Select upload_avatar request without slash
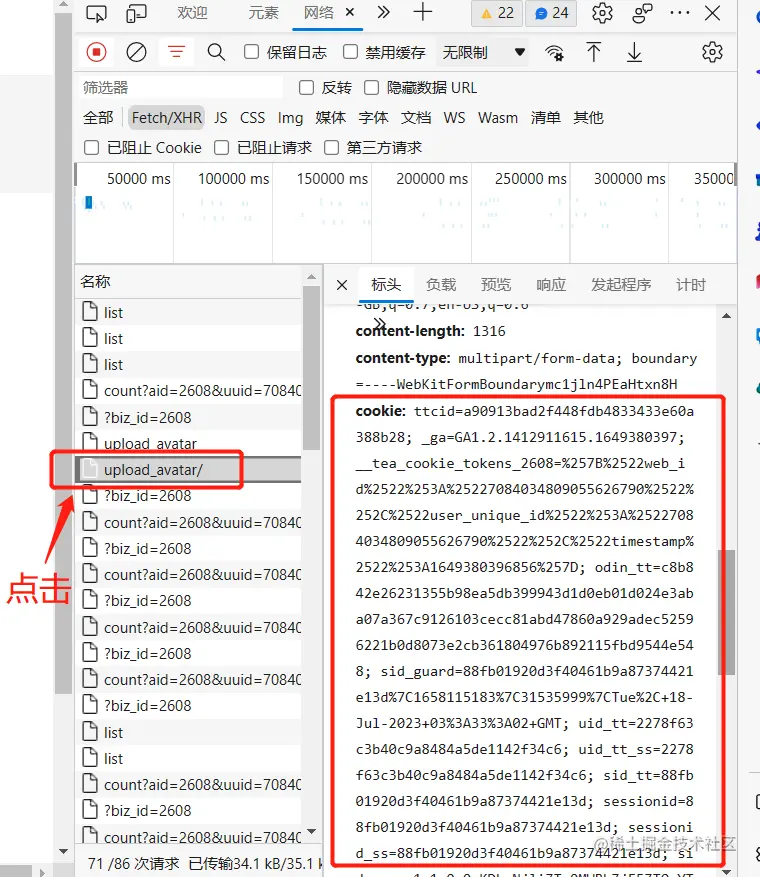Viewport: 760px width, 877px height. click(x=188, y=443)
